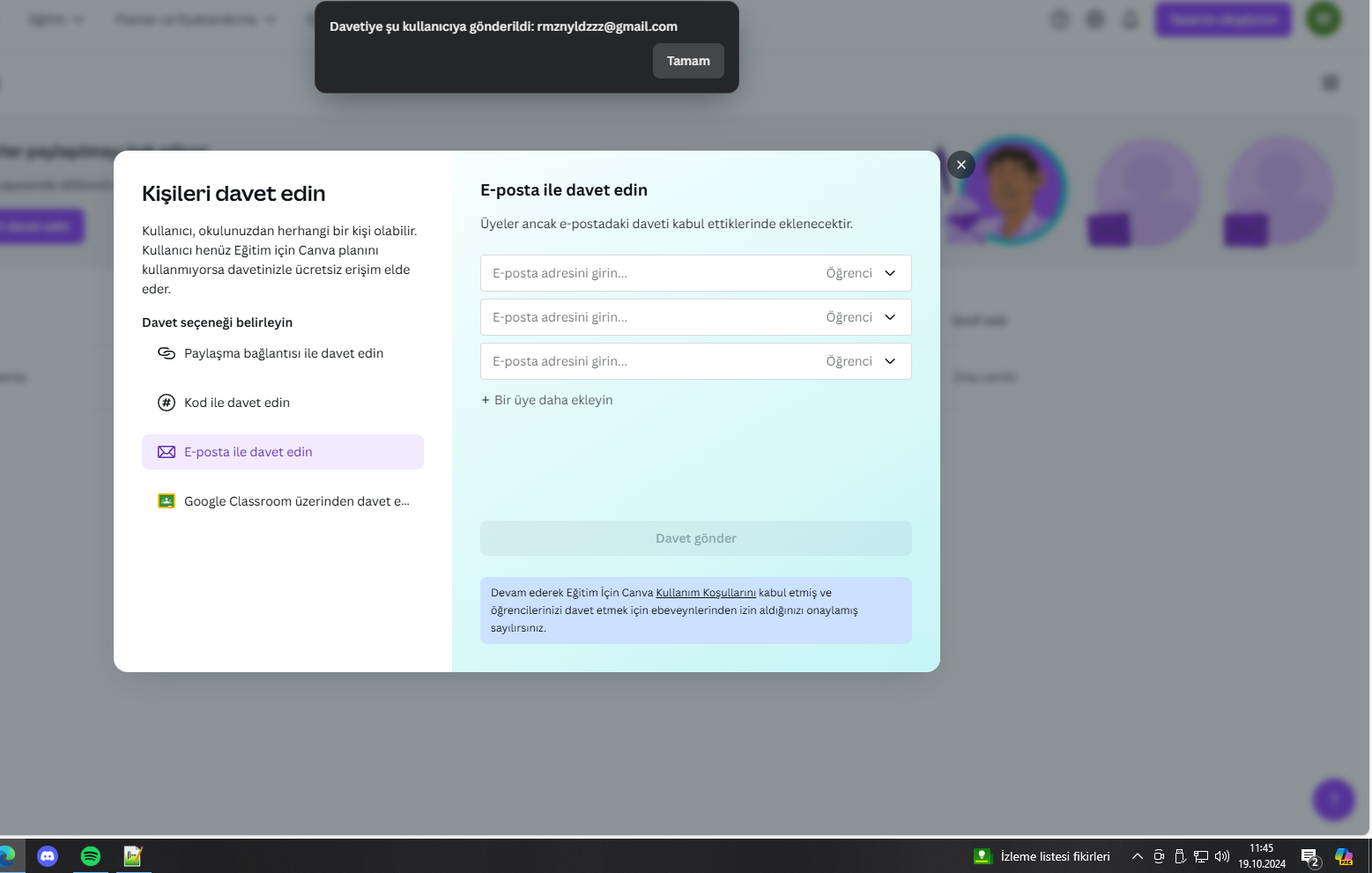The image size is (1372, 873).
Task: Click the Davet gönder button
Action: pyautogui.click(x=696, y=538)
